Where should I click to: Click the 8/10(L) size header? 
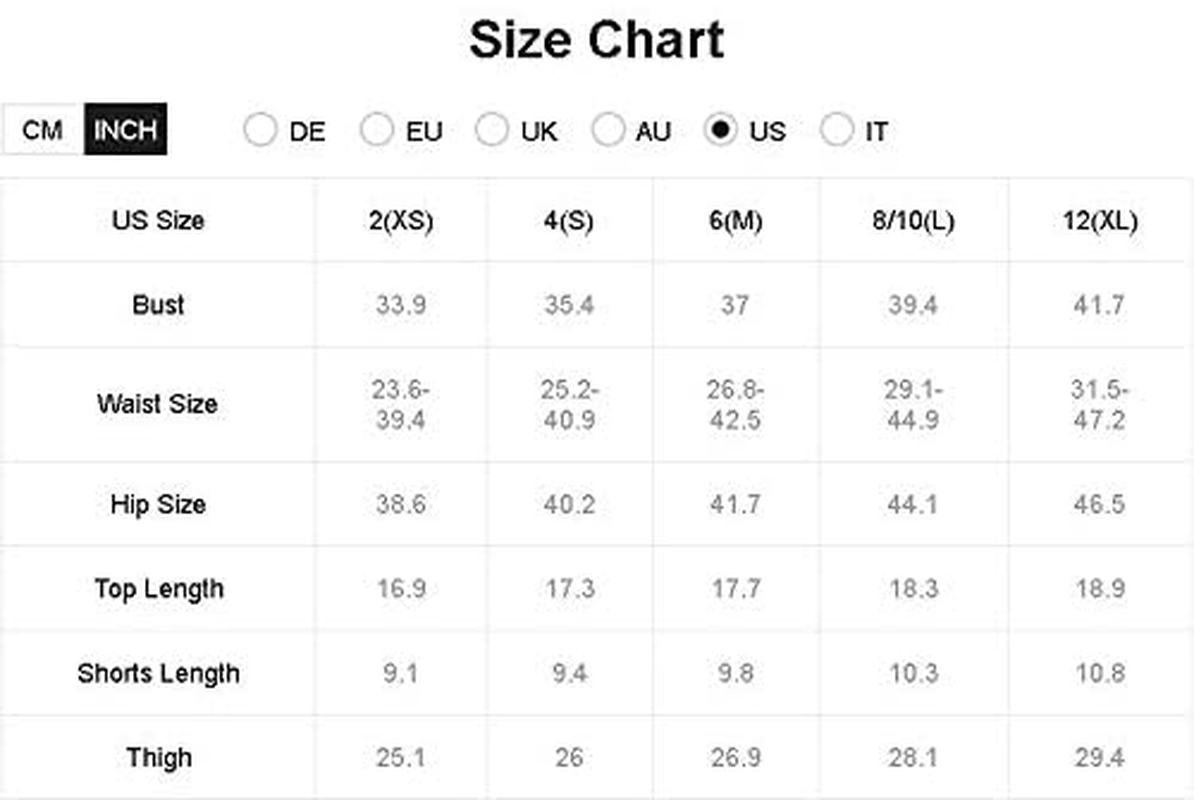913,221
